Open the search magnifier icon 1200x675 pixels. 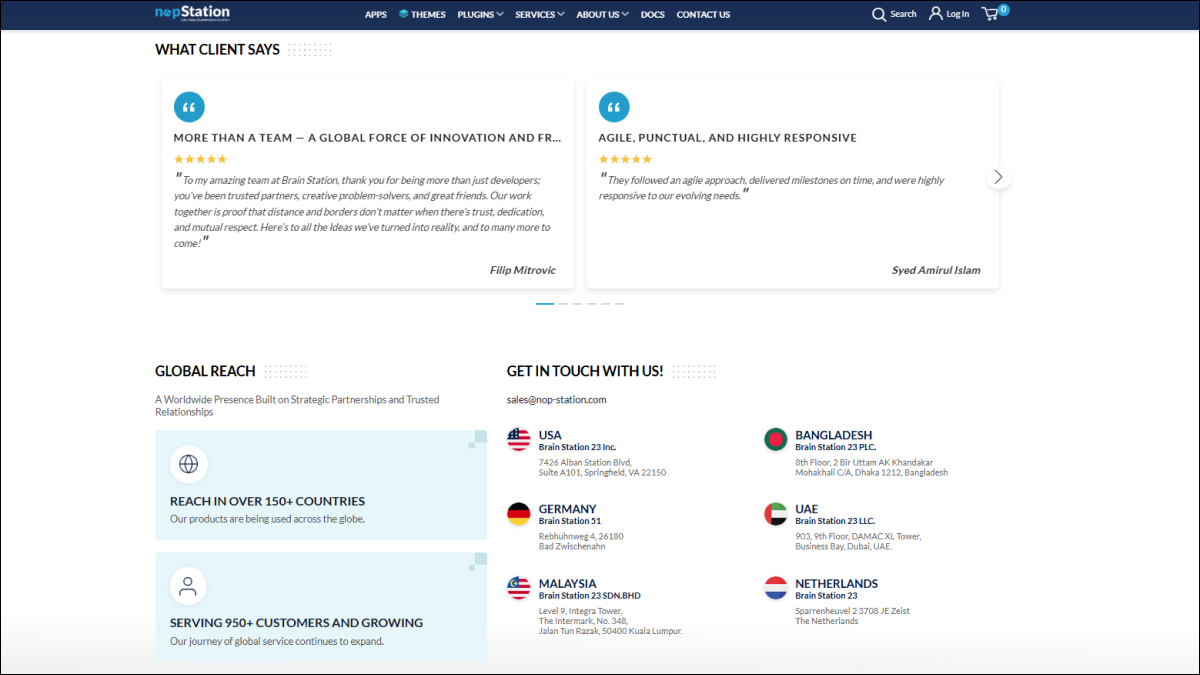point(879,14)
